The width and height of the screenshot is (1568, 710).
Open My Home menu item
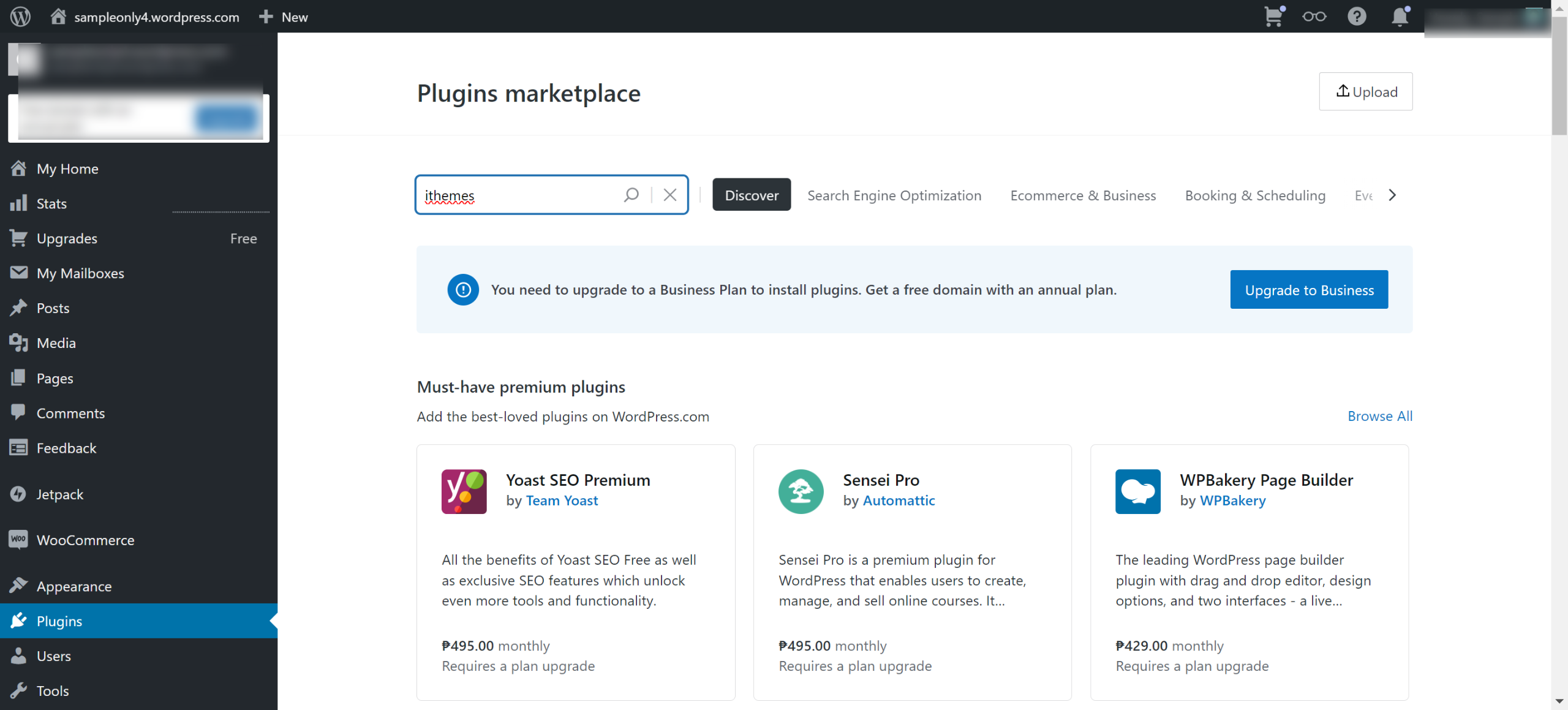[x=138, y=168]
